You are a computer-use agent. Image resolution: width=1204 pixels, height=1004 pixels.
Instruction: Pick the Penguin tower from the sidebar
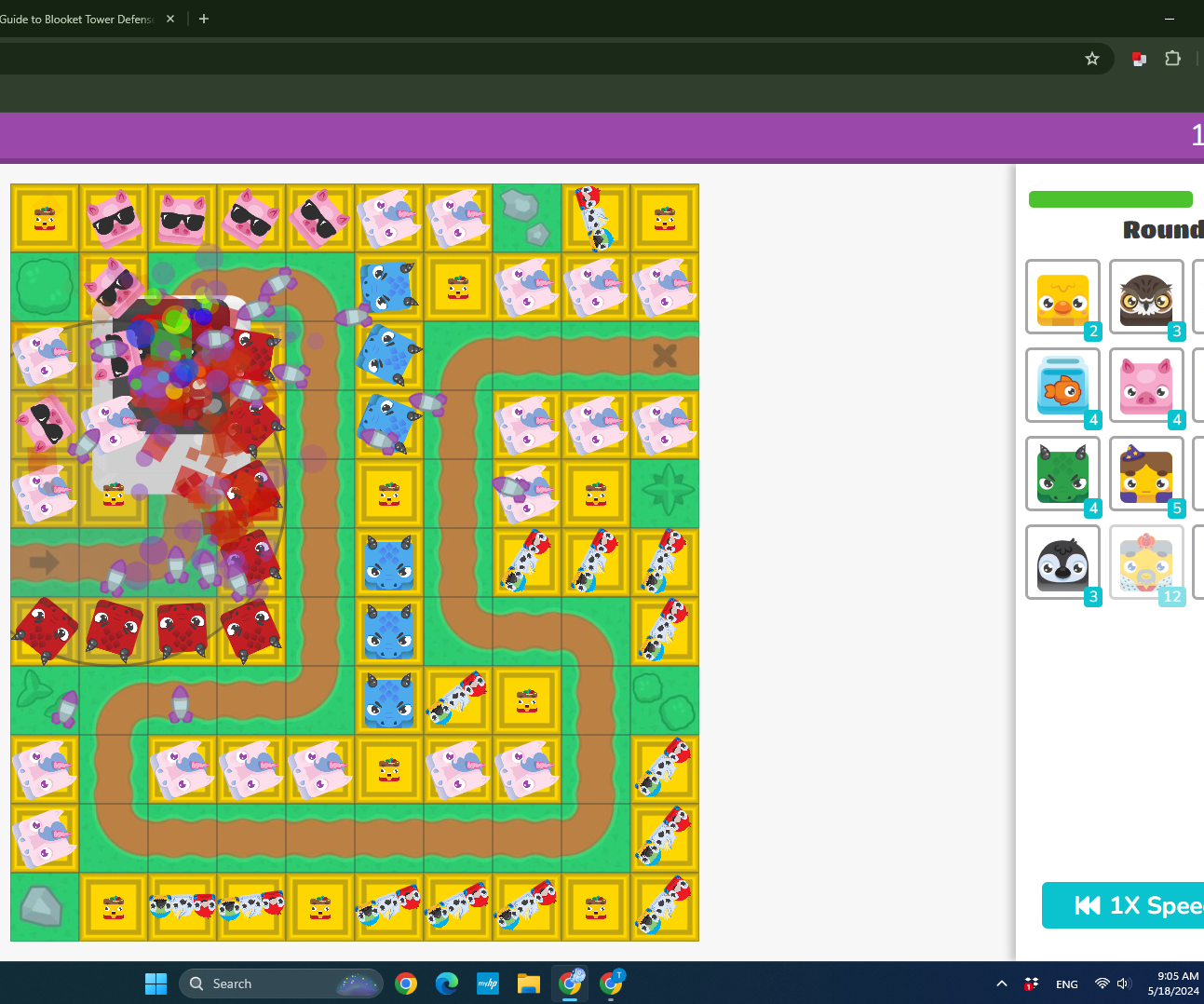[x=1062, y=562]
